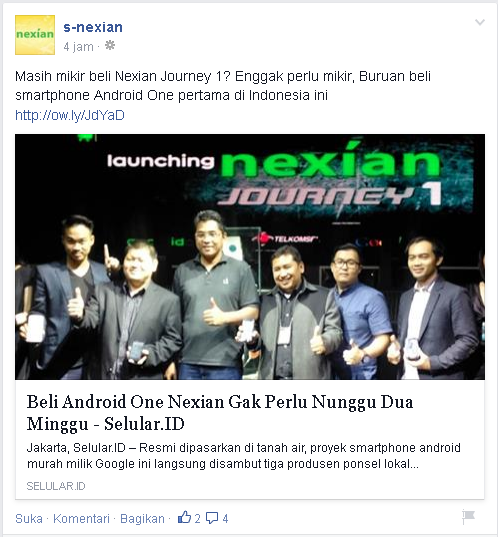View the 4 comments count

click(x=225, y=519)
